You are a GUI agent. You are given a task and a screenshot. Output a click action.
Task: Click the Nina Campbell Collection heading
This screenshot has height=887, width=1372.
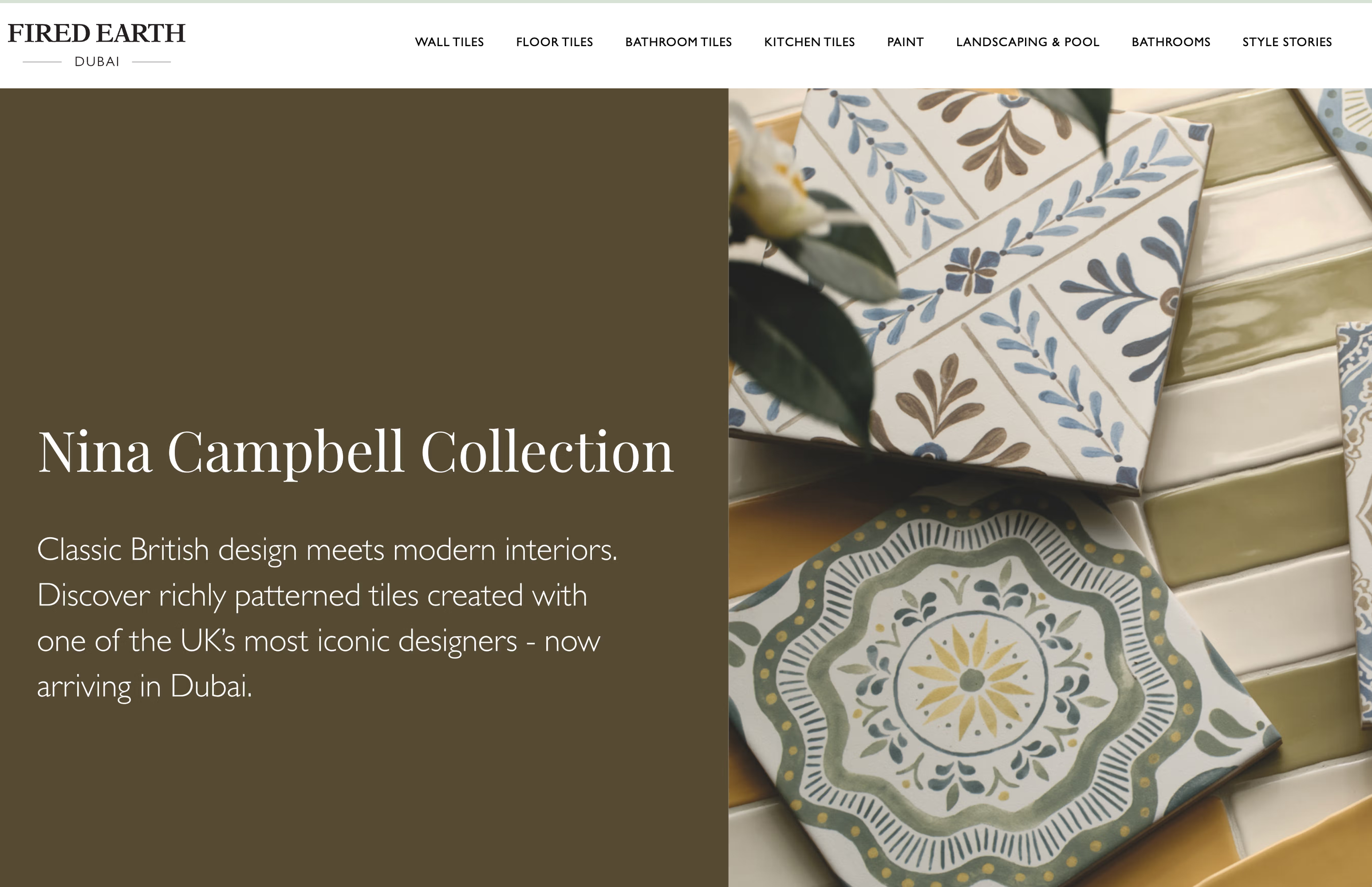355,453
